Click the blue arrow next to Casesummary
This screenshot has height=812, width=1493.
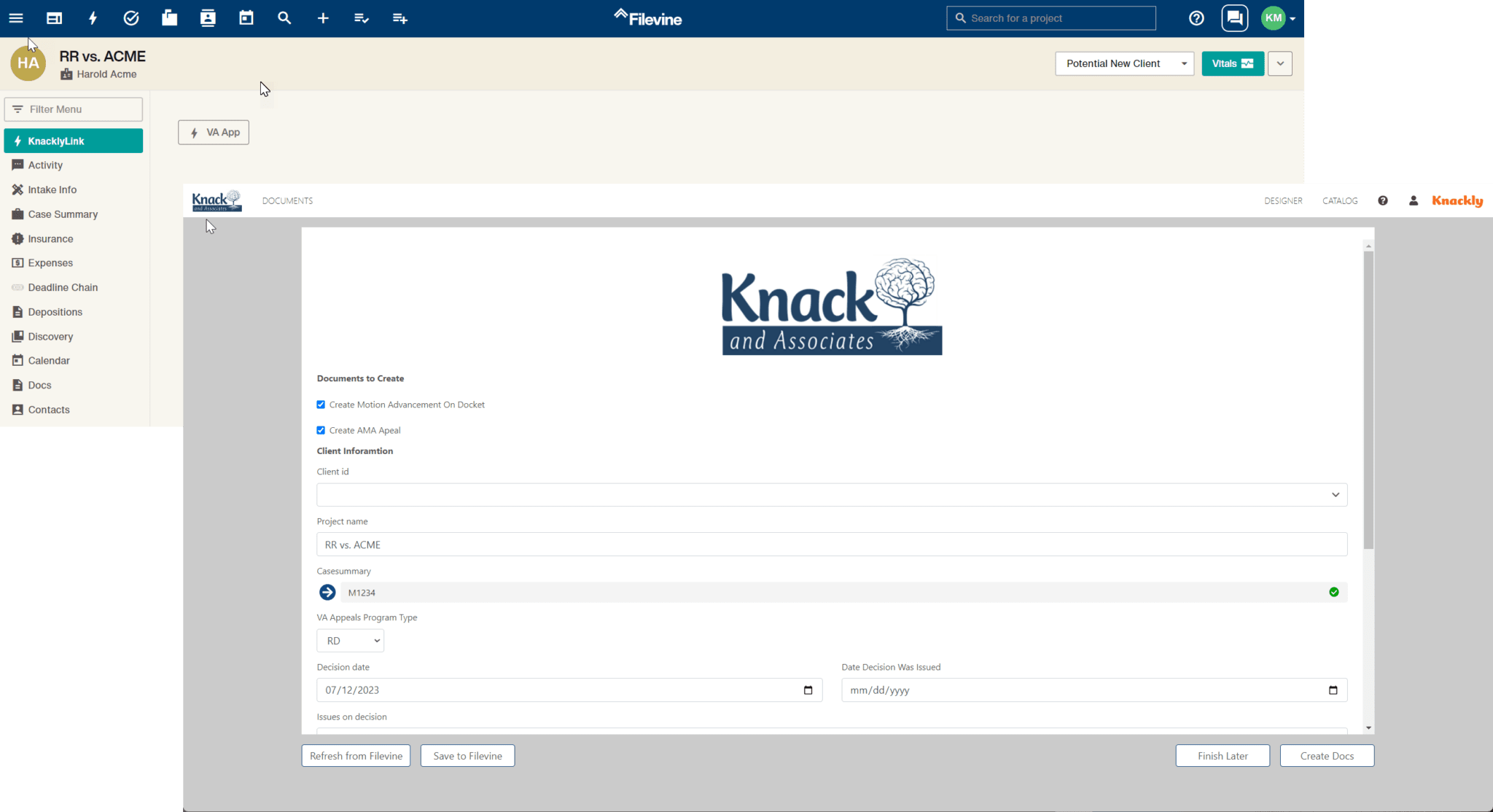pyautogui.click(x=327, y=593)
